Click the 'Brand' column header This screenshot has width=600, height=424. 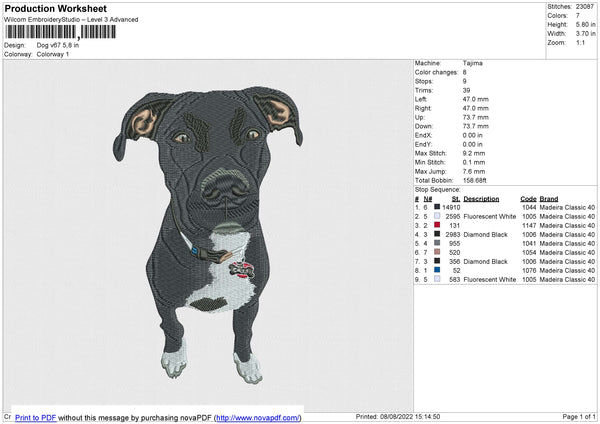[x=549, y=199]
